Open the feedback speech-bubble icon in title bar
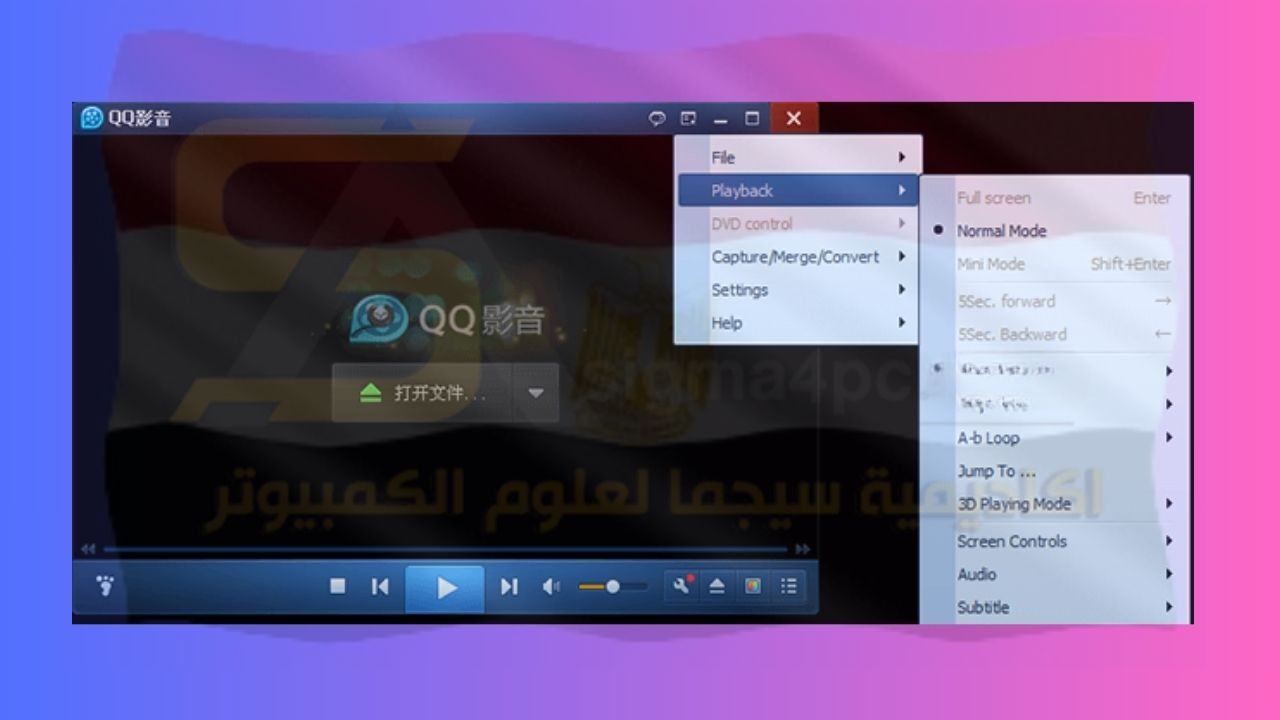This screenshot has width=1280, height=720. tap(657, 118)
